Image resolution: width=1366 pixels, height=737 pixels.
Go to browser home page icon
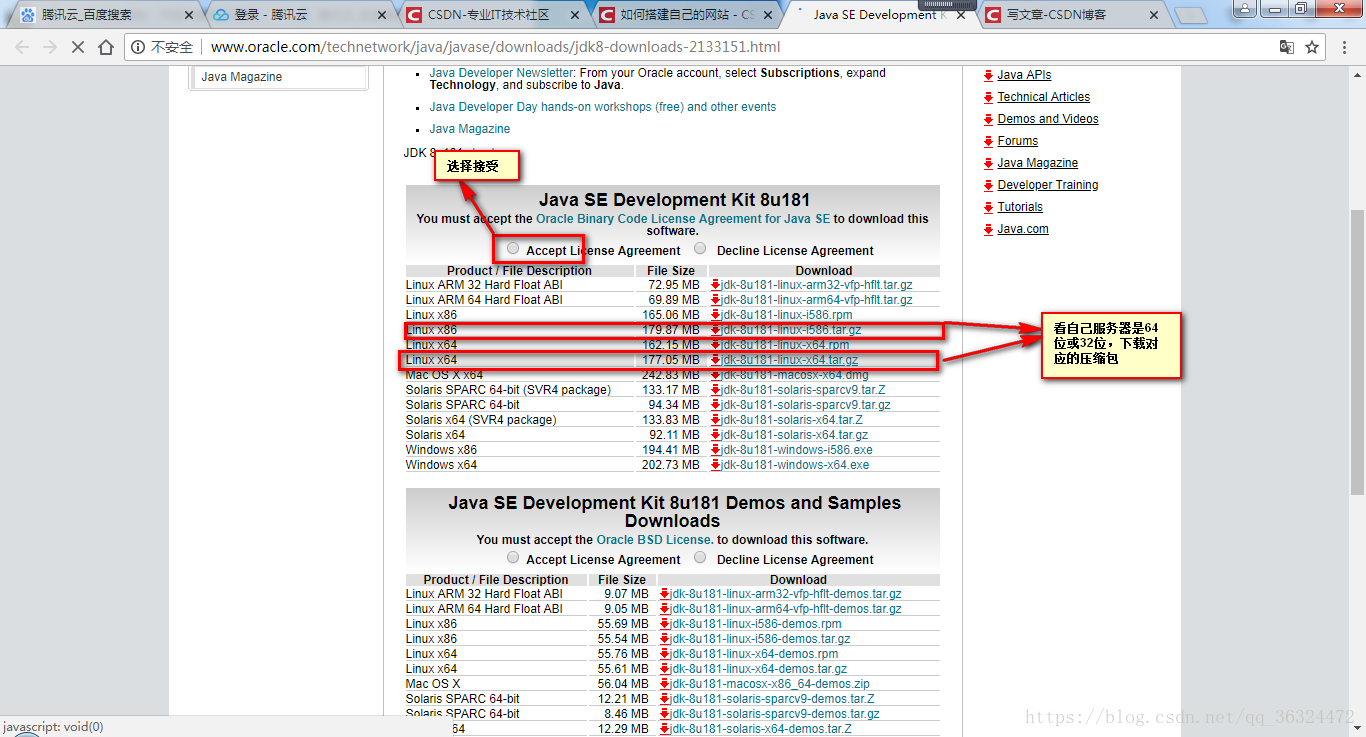[x=106, y=47]
